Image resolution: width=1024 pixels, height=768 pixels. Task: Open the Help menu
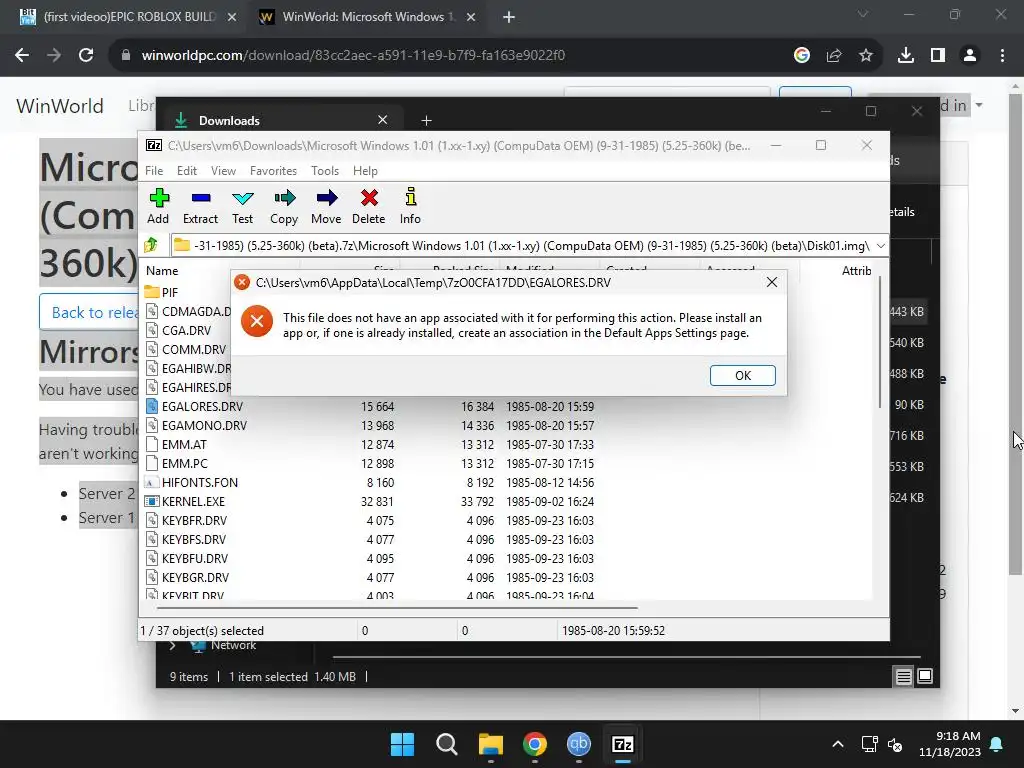(365, 170)
